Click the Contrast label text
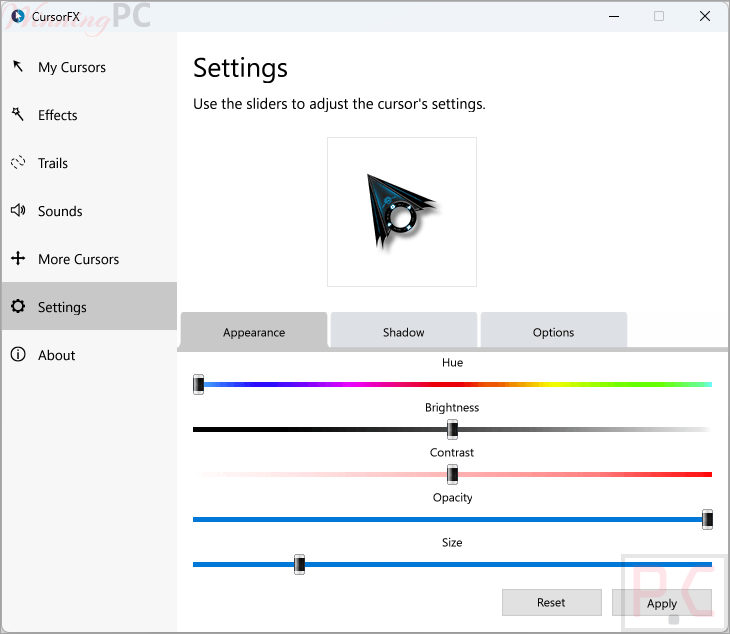 coord(452,452)
